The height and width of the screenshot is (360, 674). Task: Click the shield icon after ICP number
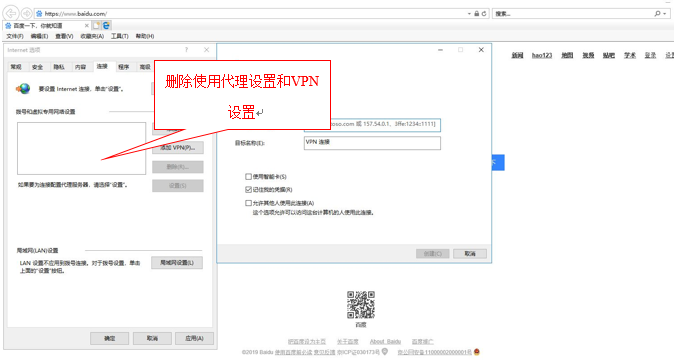pos(385,352)
